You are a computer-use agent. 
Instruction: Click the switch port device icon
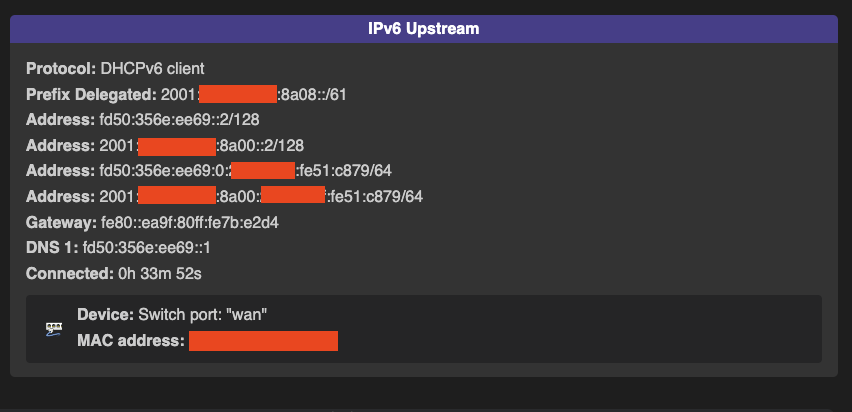point(54,329)
